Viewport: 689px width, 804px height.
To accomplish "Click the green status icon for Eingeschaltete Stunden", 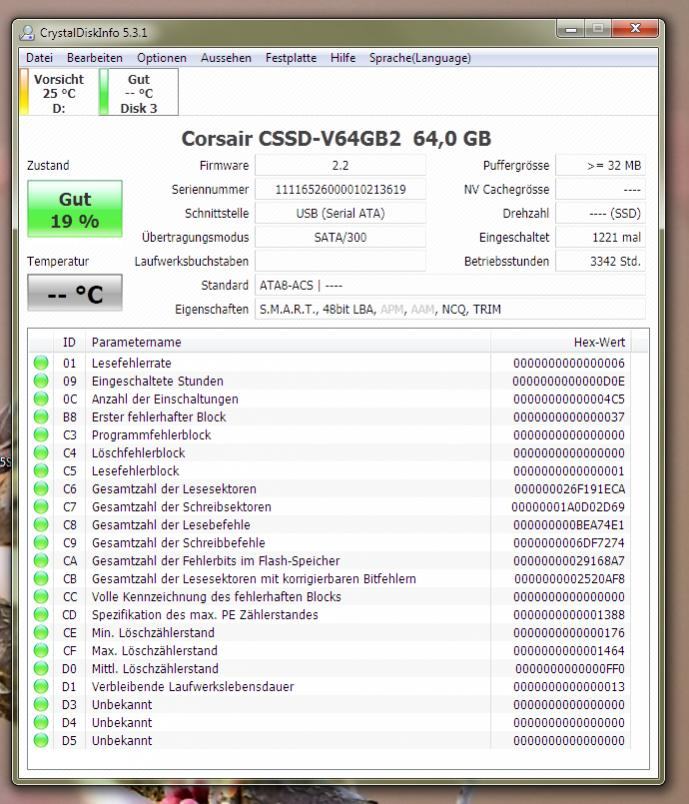I will (41, 381).
